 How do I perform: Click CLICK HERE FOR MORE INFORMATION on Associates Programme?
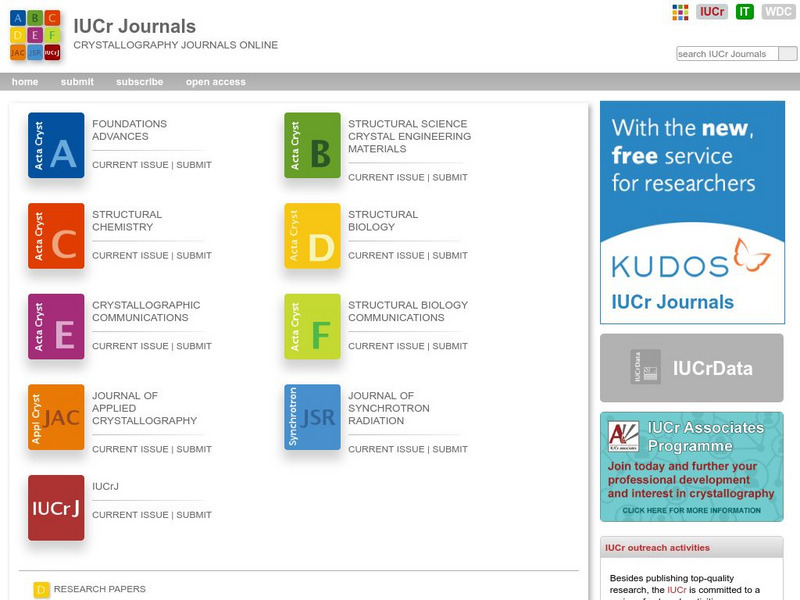(x=690, y=509)
